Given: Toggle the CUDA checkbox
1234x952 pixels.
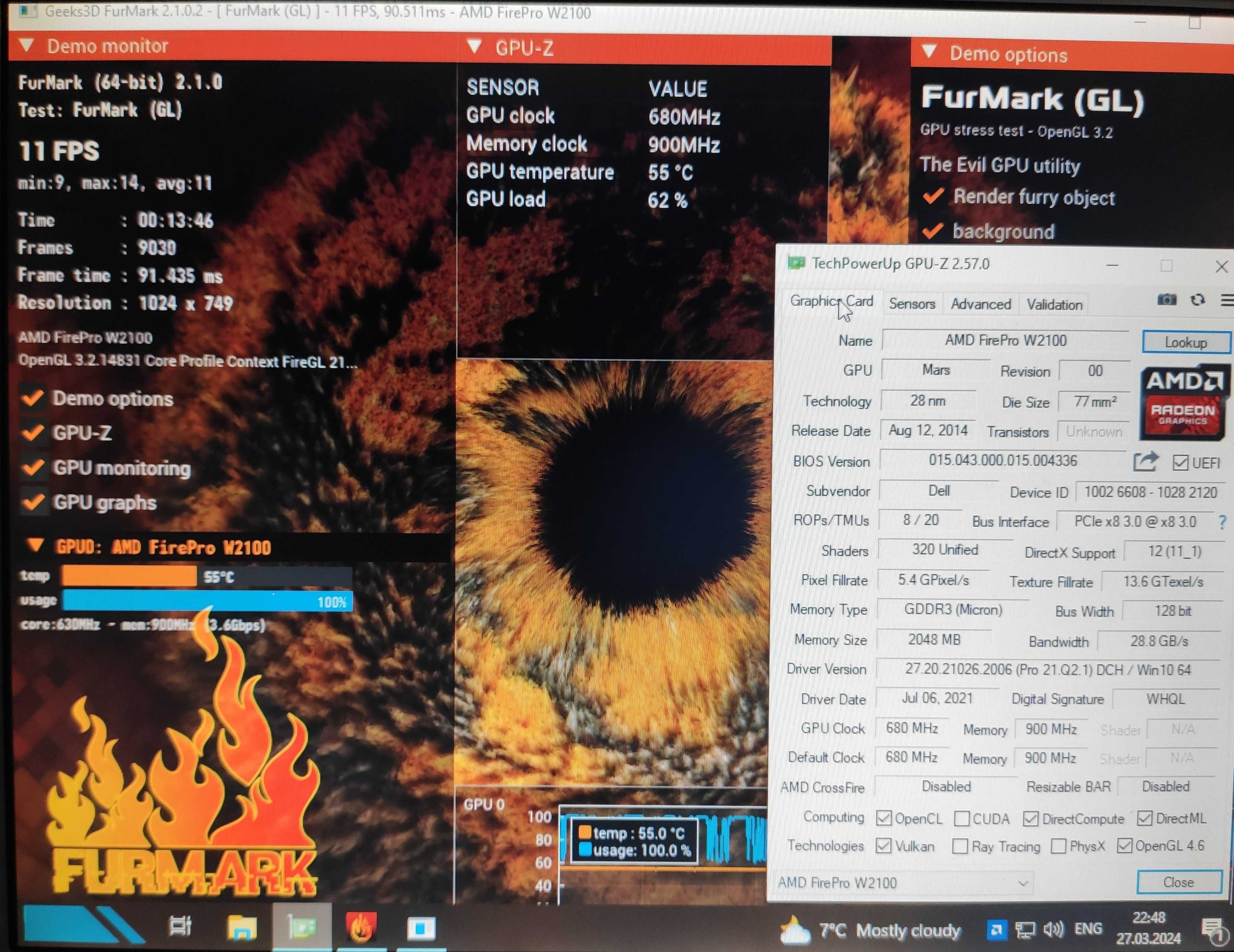Looking at the screenshot, I should coord(962,818).
